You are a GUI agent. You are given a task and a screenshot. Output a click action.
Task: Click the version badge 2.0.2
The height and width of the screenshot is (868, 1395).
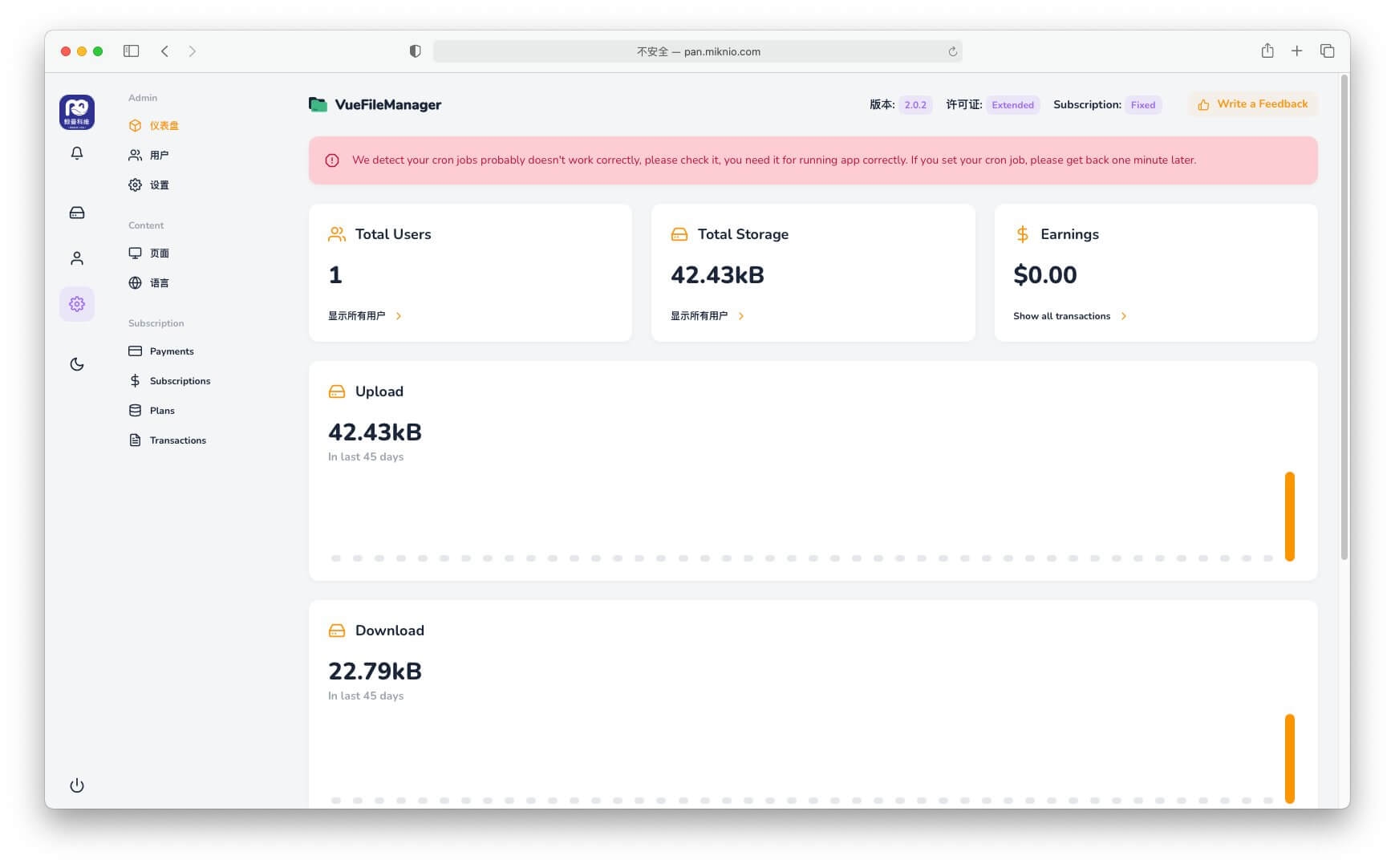[x=914, y=104]
